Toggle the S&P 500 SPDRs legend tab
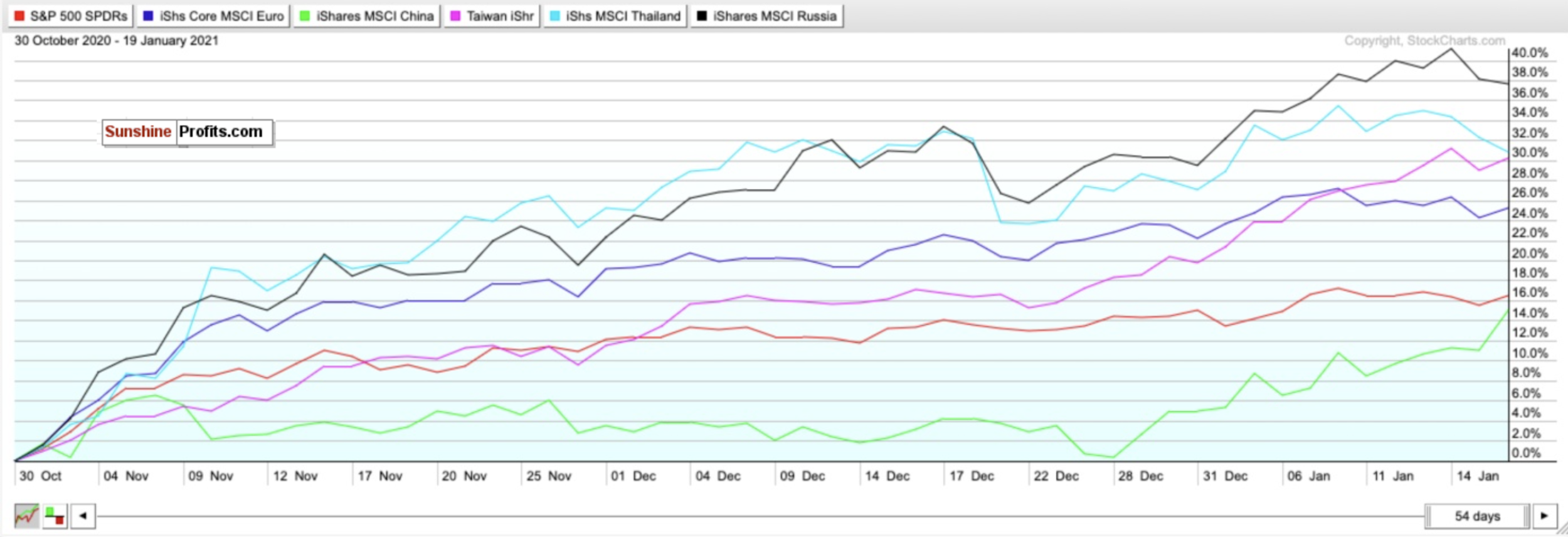This screenshot has height=537, width=1568. [x=71, y=16]
